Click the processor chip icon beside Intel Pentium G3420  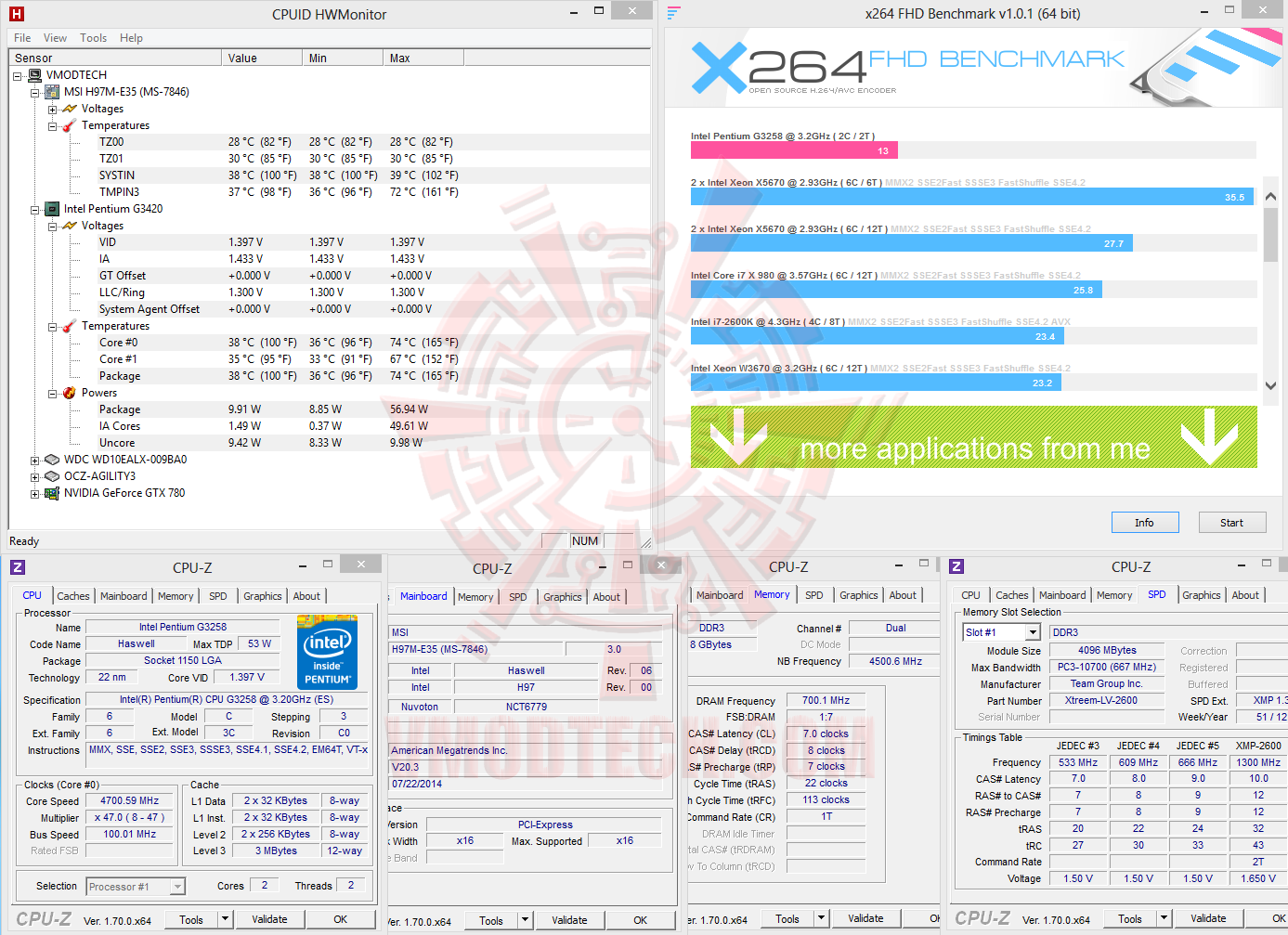[x=52, y=209]
